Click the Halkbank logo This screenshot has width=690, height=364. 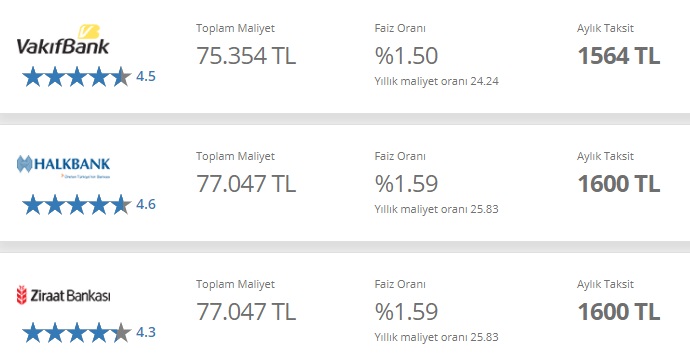63,167
